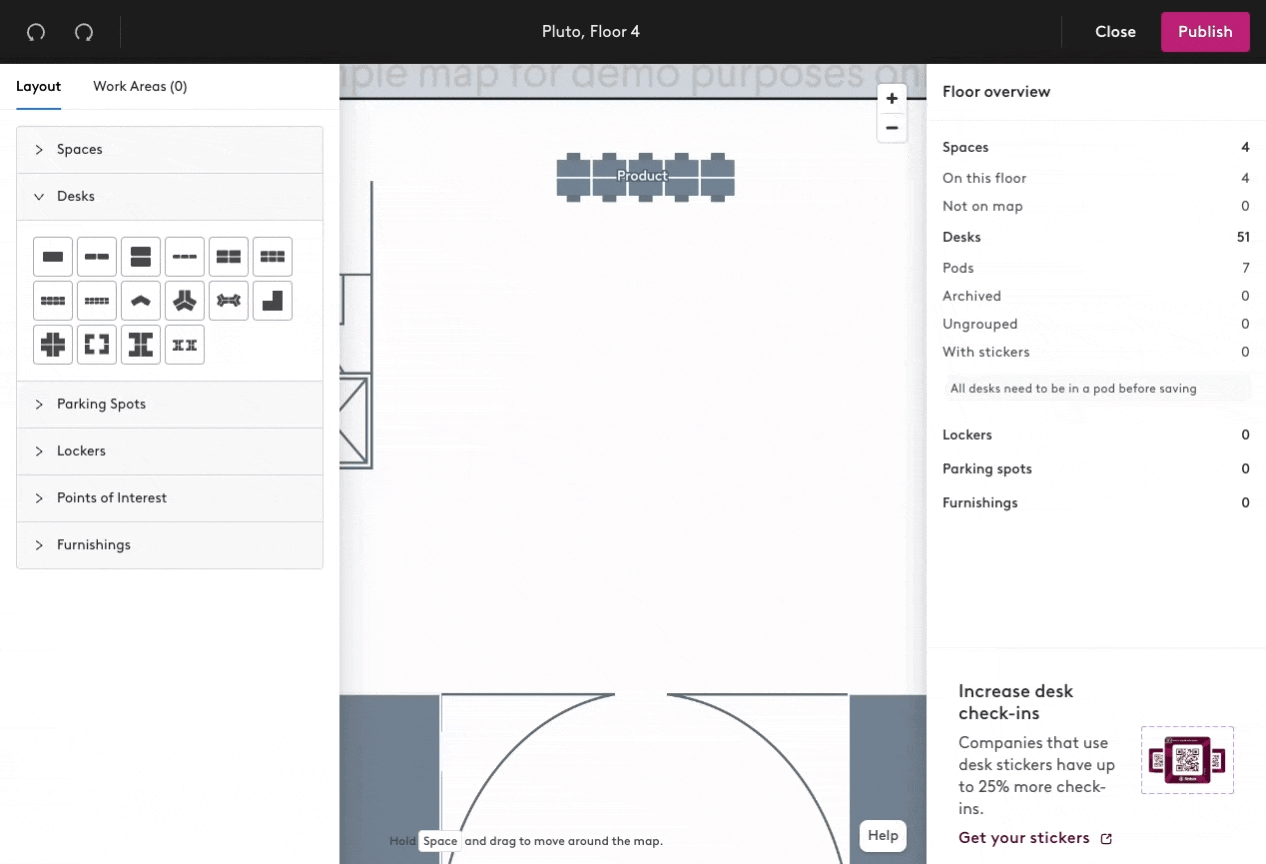The image size is (1266, 864).
Task: Expand the Lockers section
Action: tap(170, 451)
